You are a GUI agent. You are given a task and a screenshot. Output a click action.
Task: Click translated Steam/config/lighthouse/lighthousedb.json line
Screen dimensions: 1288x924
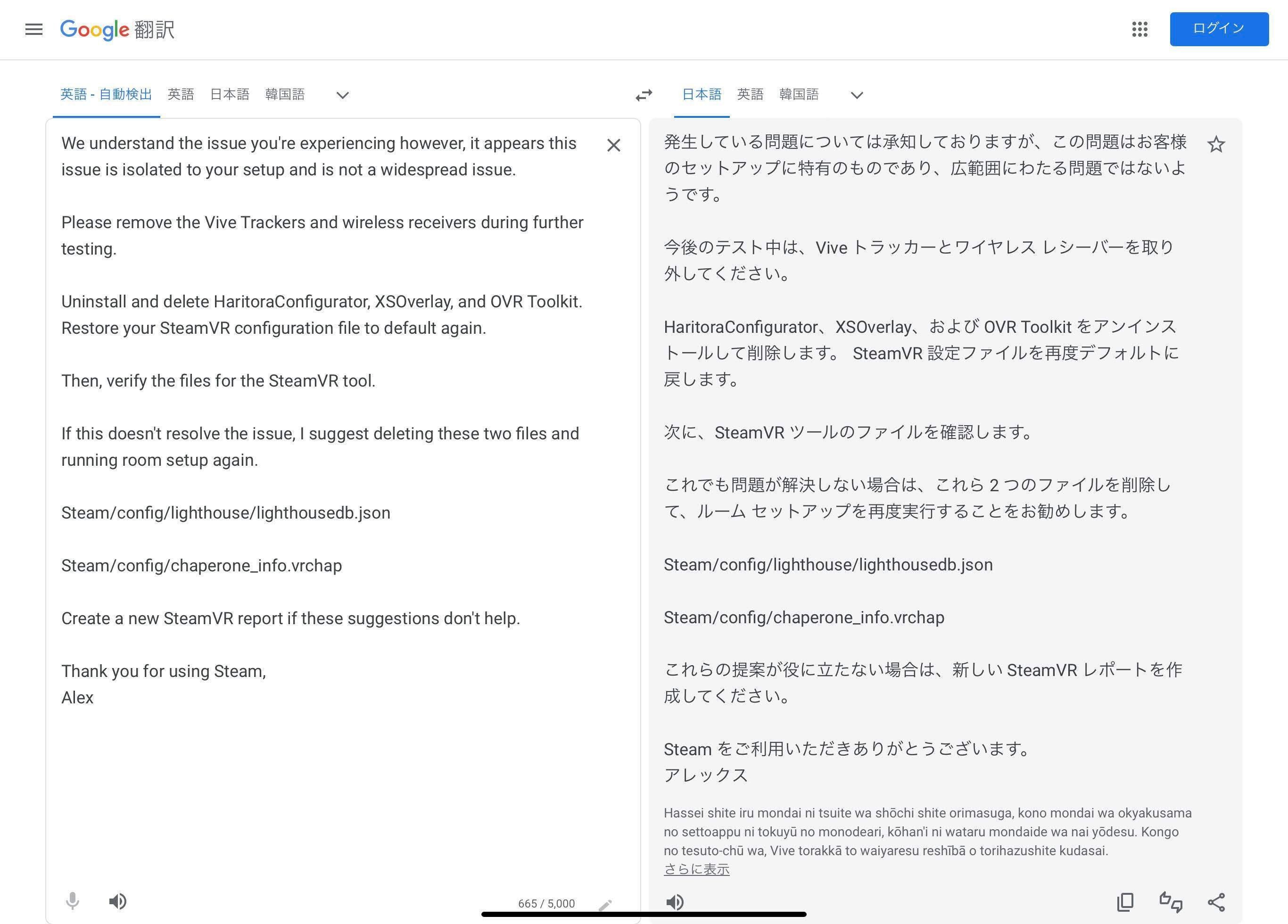(x=828, y=564)
